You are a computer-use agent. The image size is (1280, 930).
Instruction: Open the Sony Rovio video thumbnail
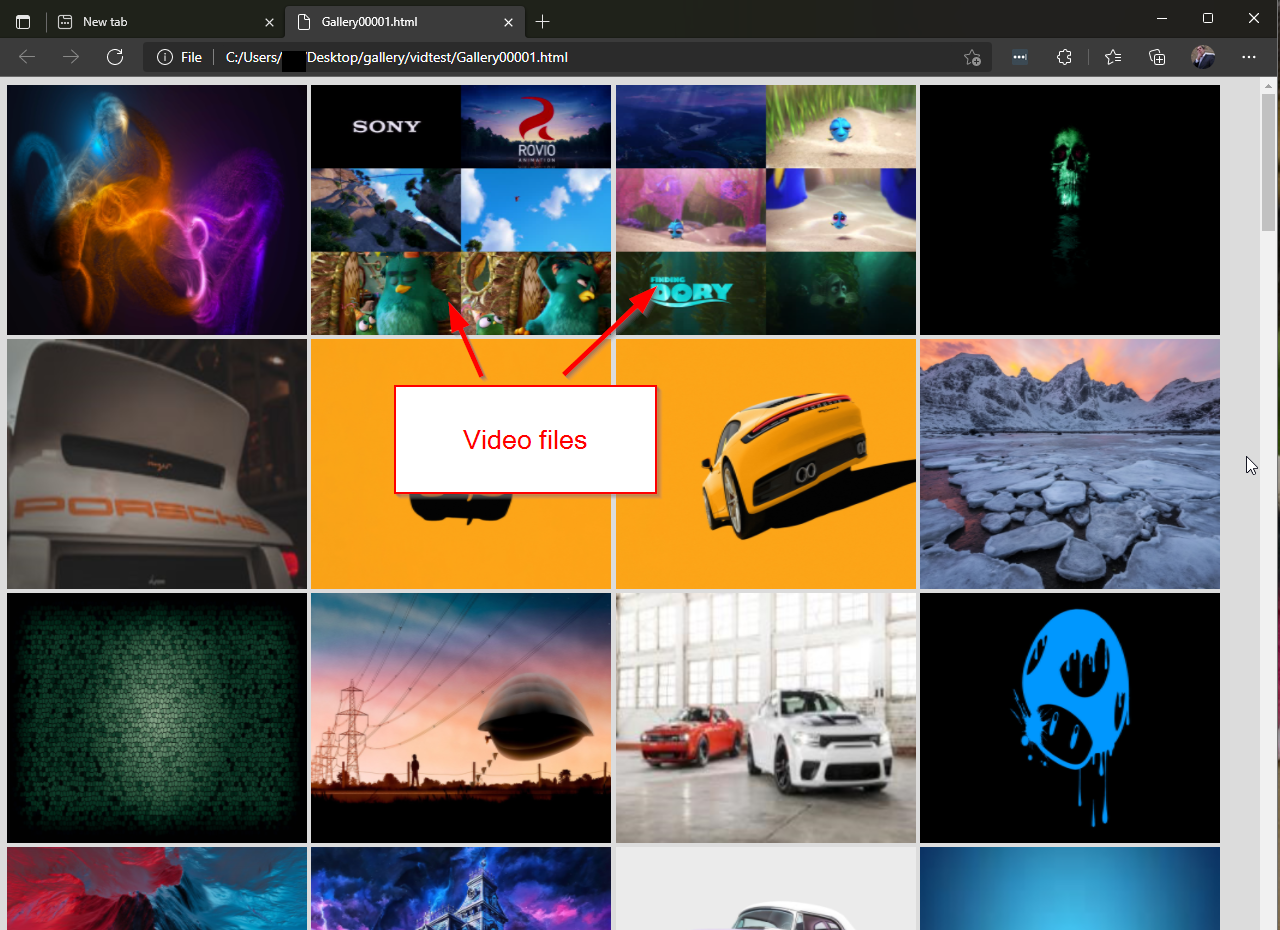[461, 210]
